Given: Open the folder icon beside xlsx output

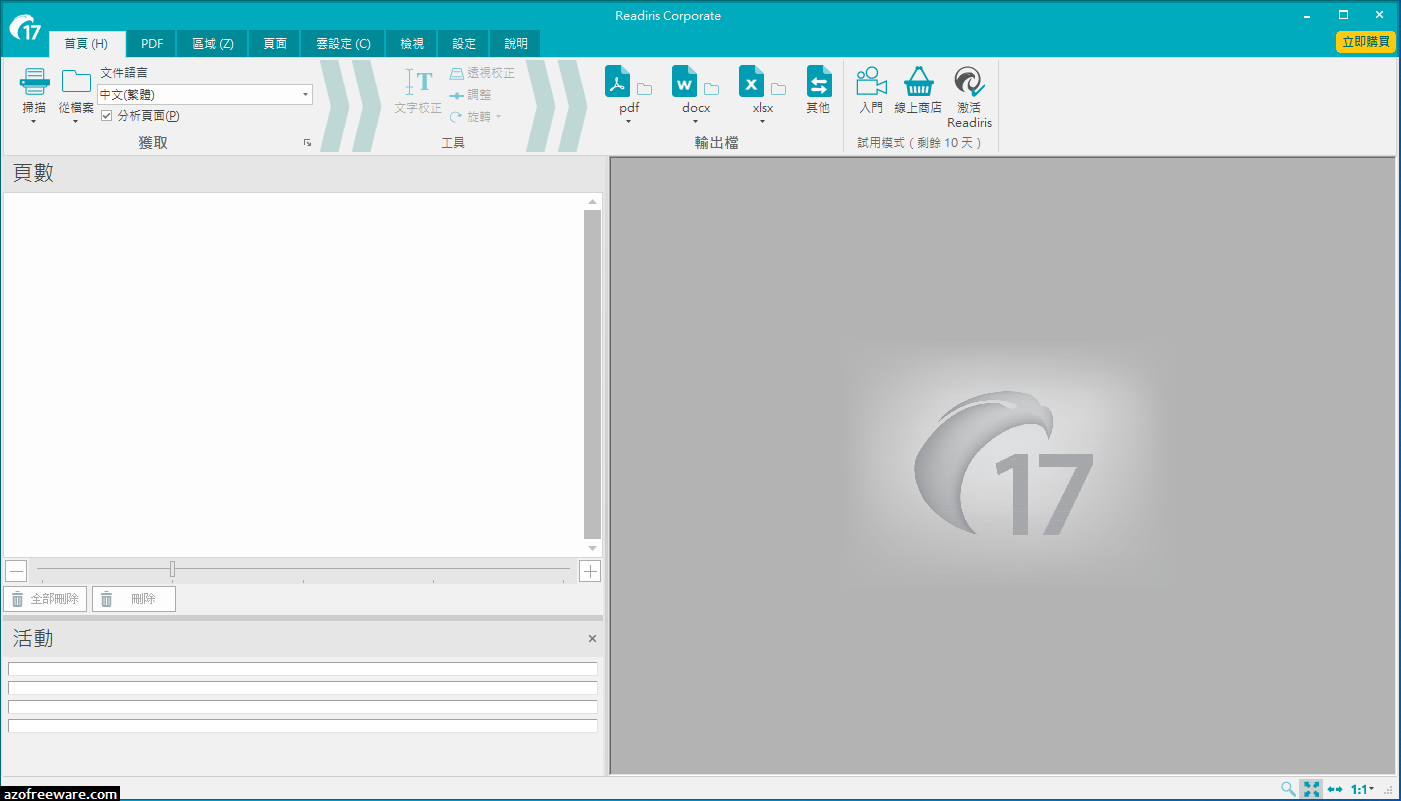Looking at the screenshot, I should (x=778, y=89).
